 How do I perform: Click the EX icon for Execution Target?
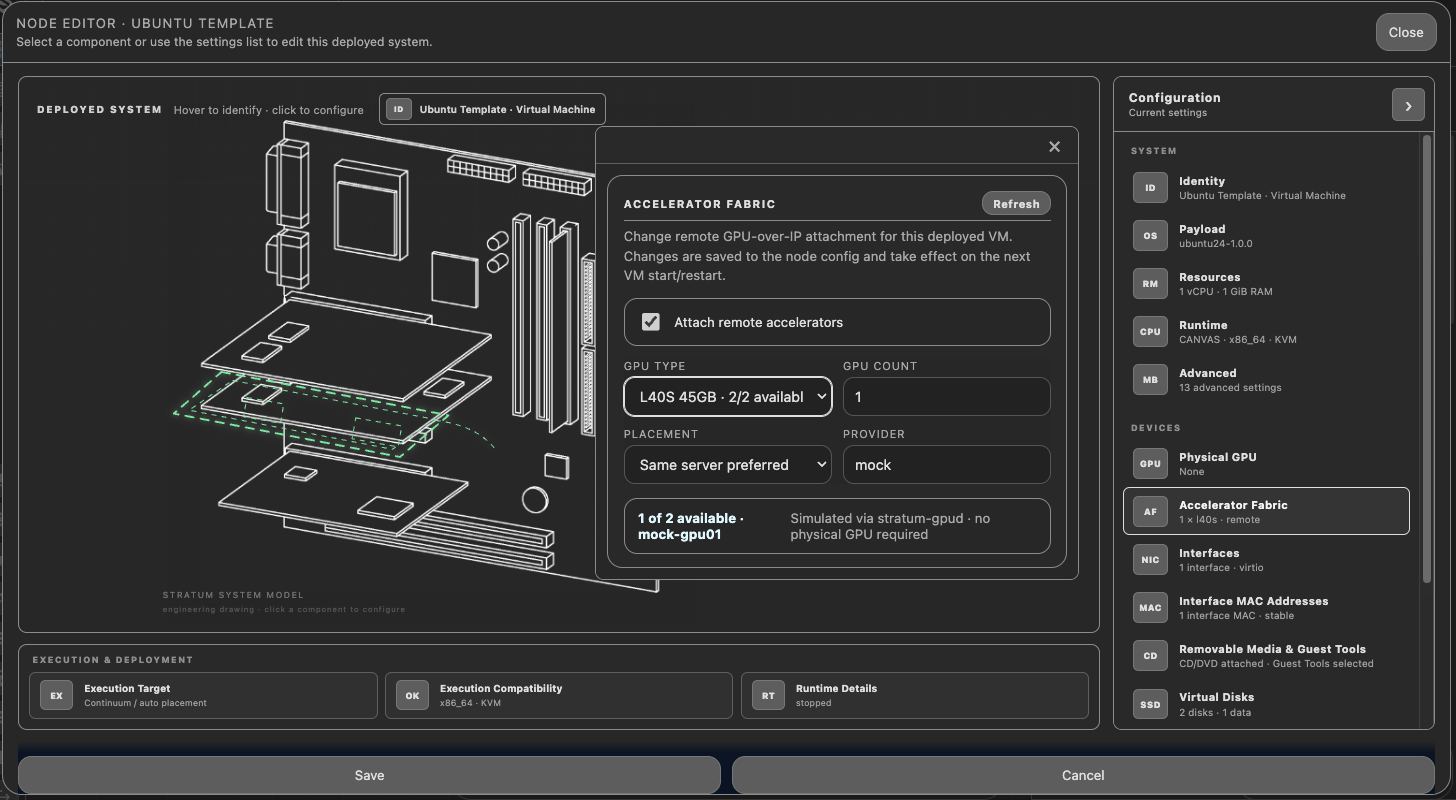click(x=56, y=695)
